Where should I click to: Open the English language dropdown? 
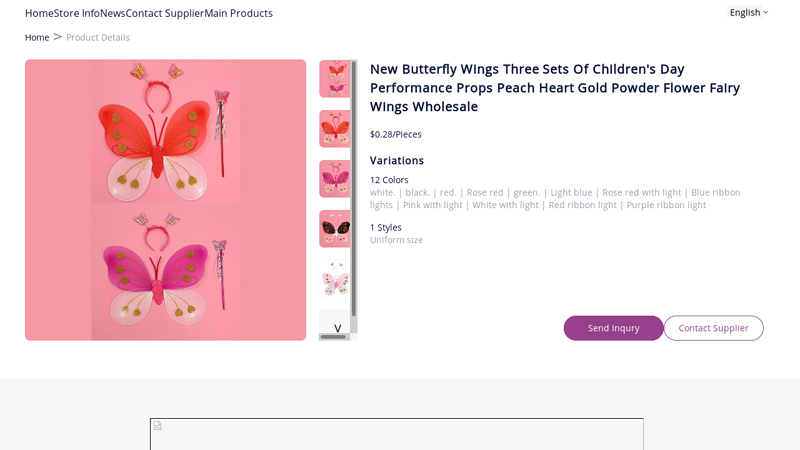[x=748, y=12]
